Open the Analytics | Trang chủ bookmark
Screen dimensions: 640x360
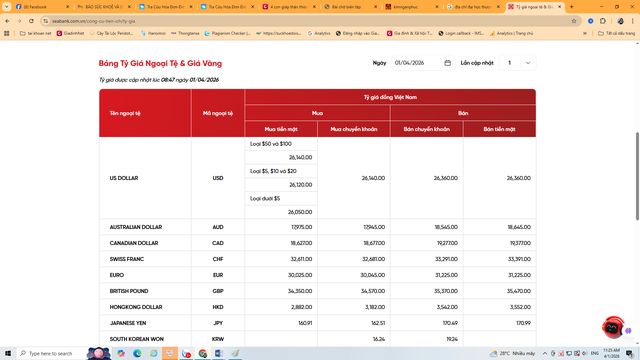[511, 33]
